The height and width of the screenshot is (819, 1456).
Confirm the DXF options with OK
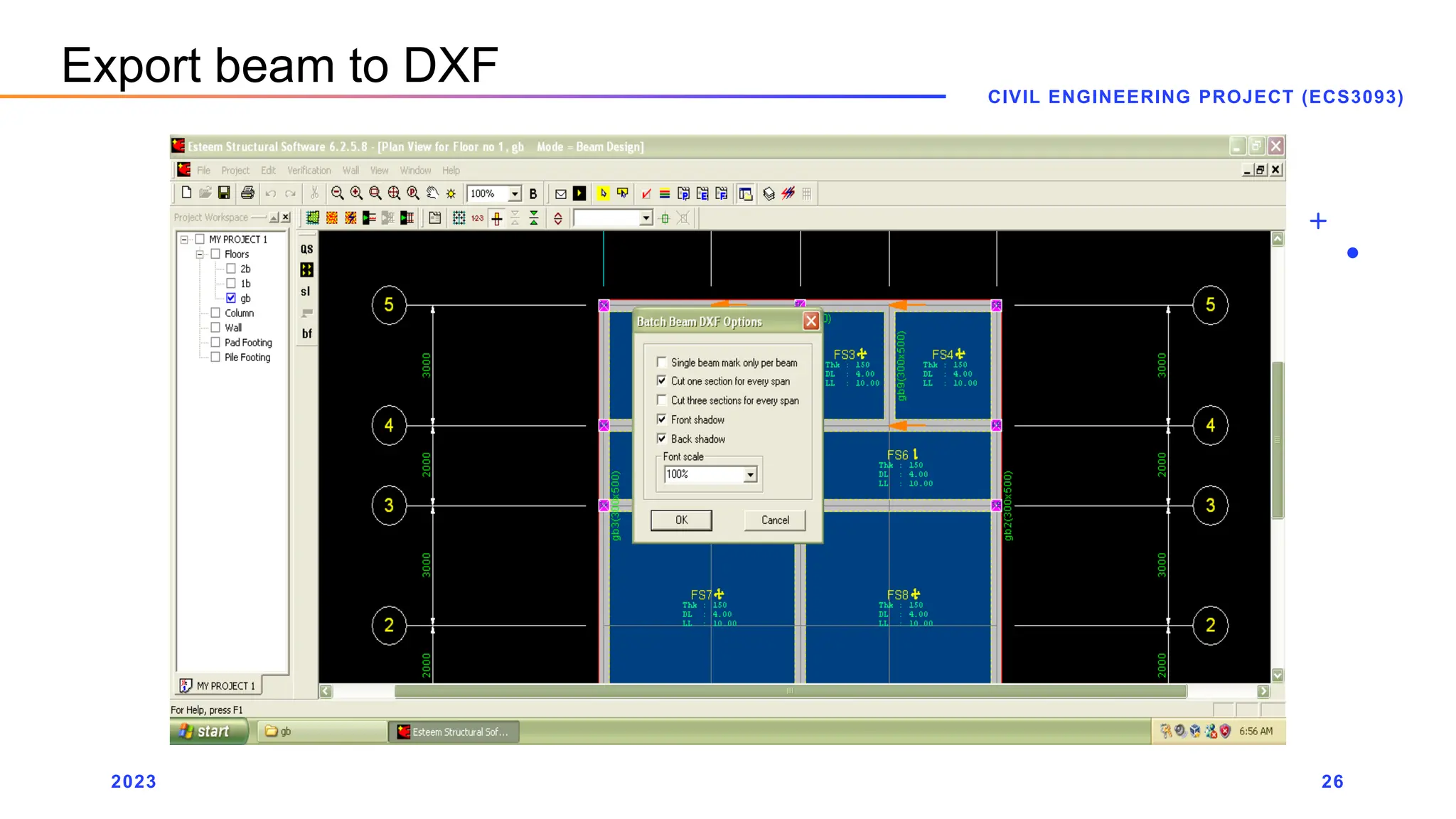[x=681, y=520]
